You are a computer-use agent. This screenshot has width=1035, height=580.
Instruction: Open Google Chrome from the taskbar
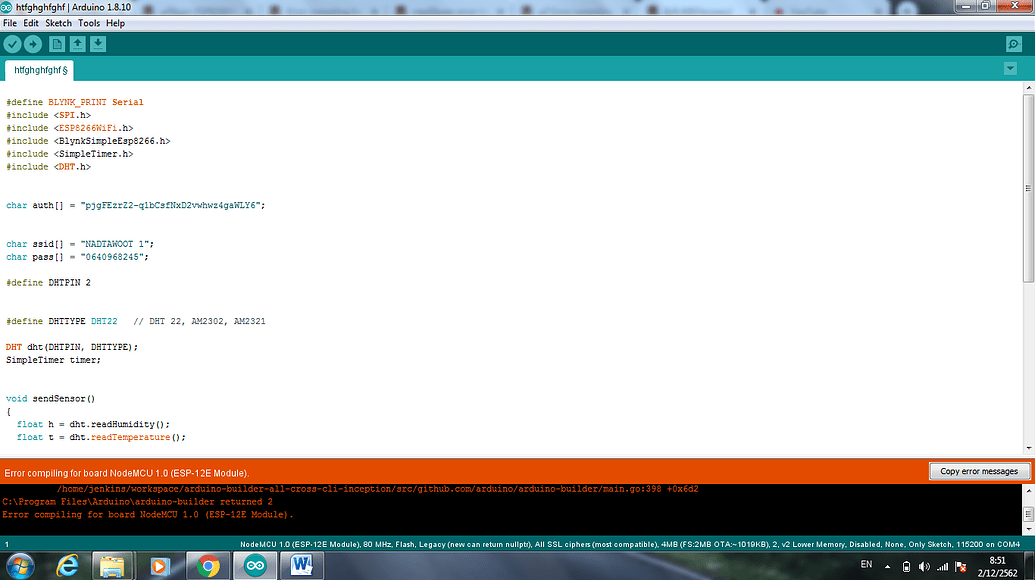[x=208, y=565]
